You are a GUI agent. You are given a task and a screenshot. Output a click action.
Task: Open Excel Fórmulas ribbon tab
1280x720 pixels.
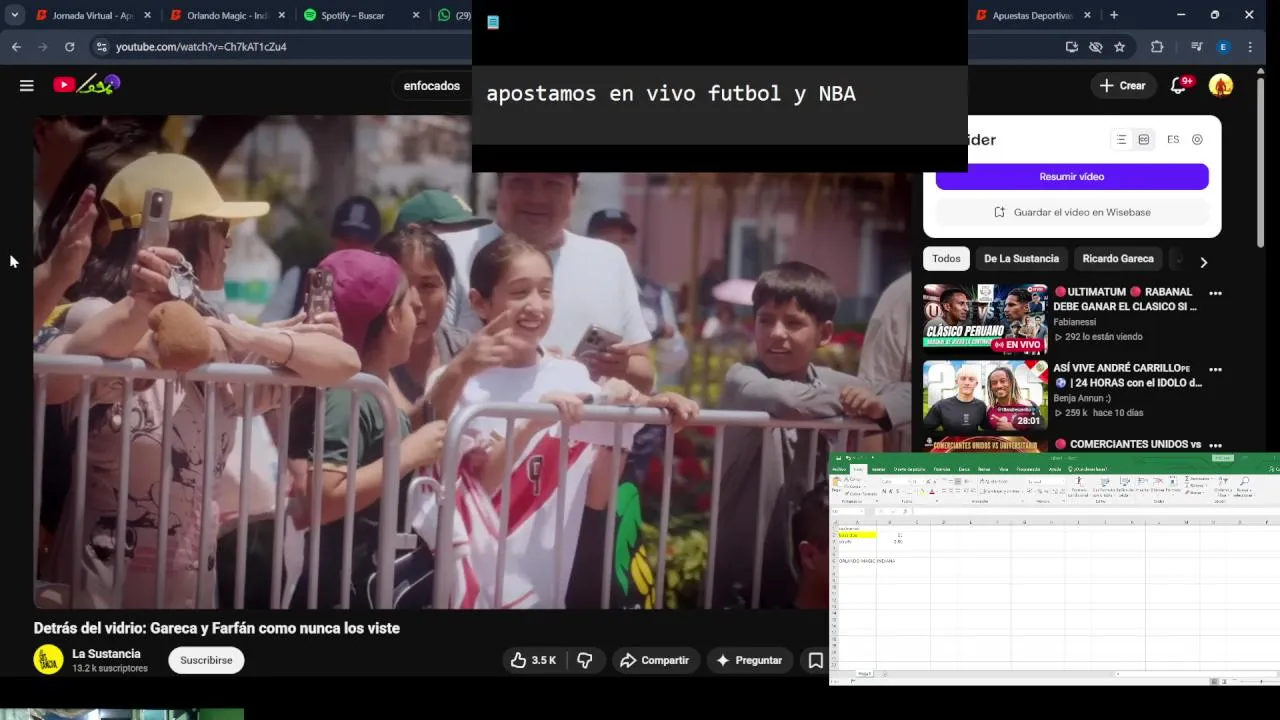[x=941, y=469]
